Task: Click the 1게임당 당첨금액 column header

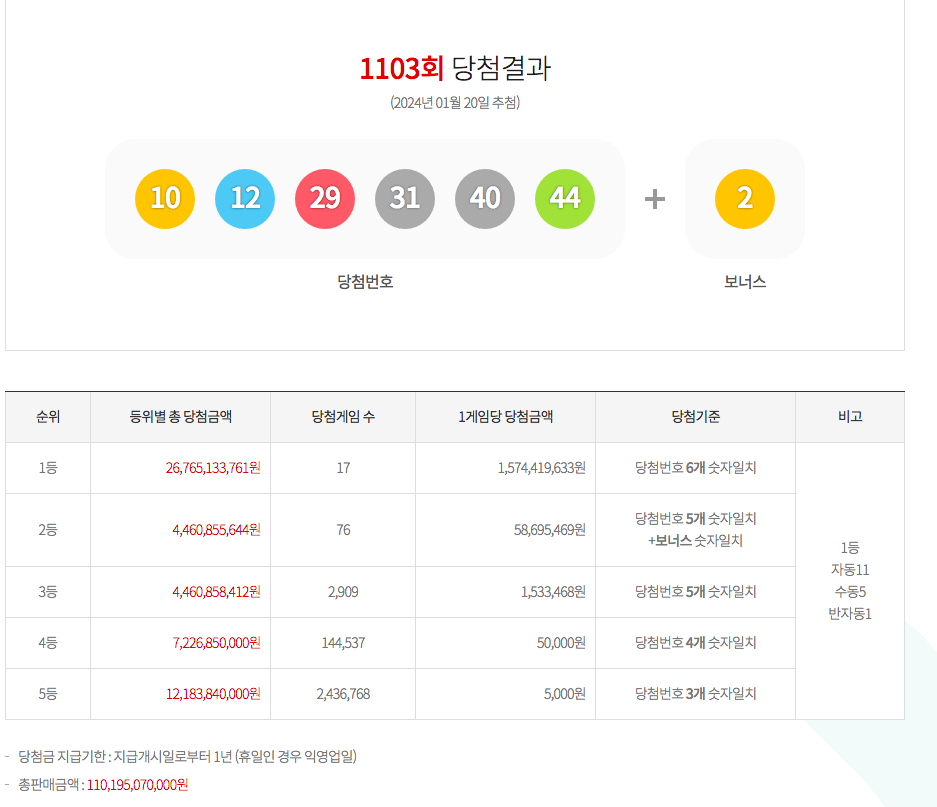Action: (x=506, y=417)
